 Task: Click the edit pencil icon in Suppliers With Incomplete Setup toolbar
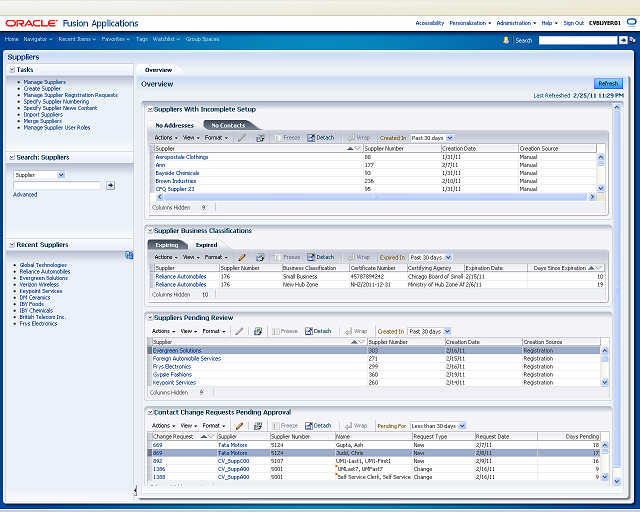pos(242,138)
